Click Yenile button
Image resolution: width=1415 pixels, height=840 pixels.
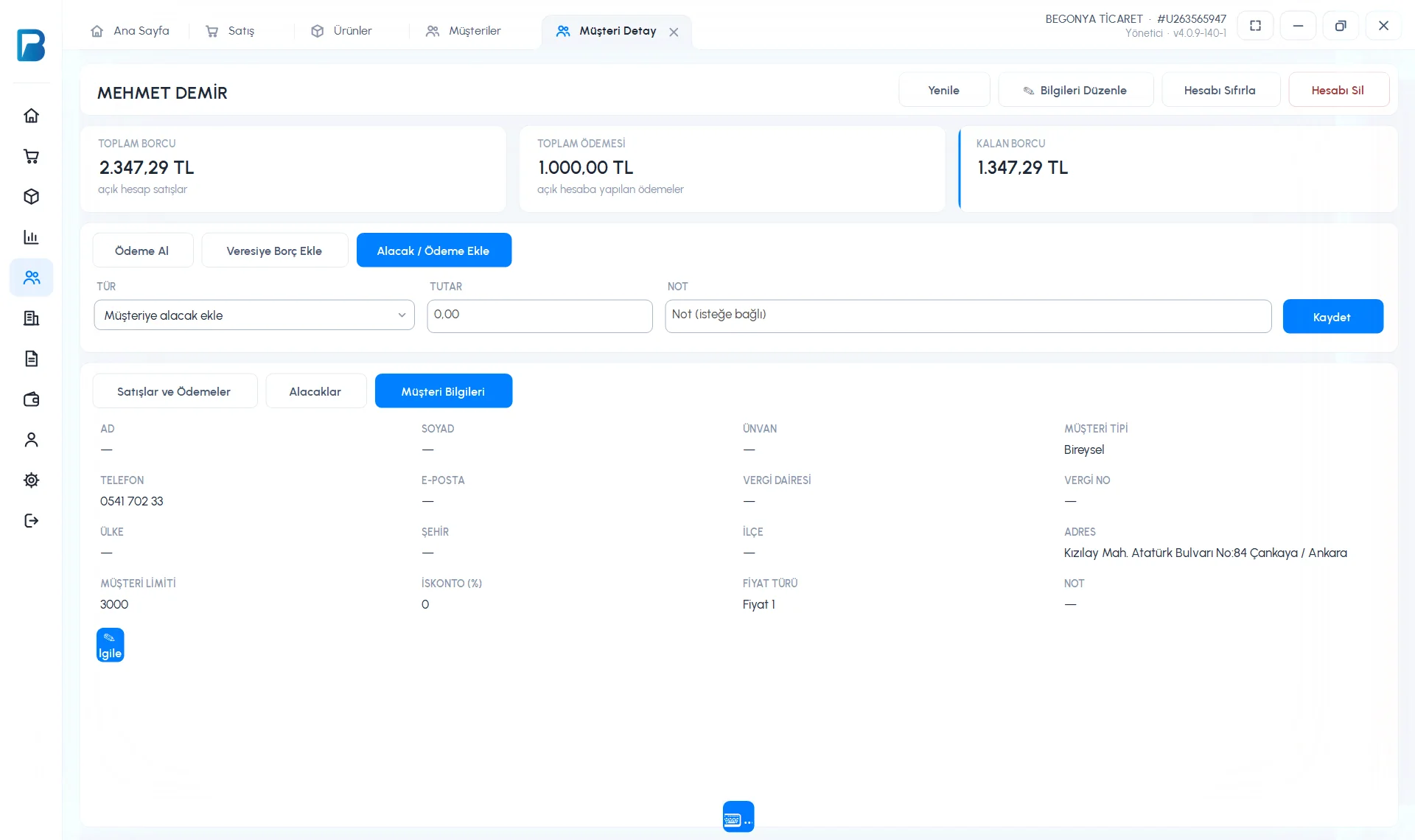click(943, 90)
